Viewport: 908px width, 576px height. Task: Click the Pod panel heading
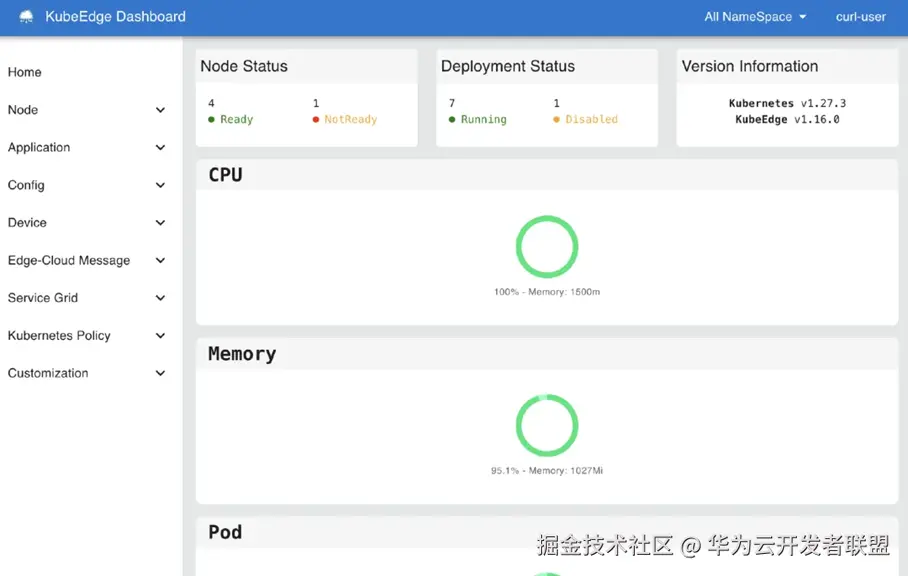click(225, 532)
